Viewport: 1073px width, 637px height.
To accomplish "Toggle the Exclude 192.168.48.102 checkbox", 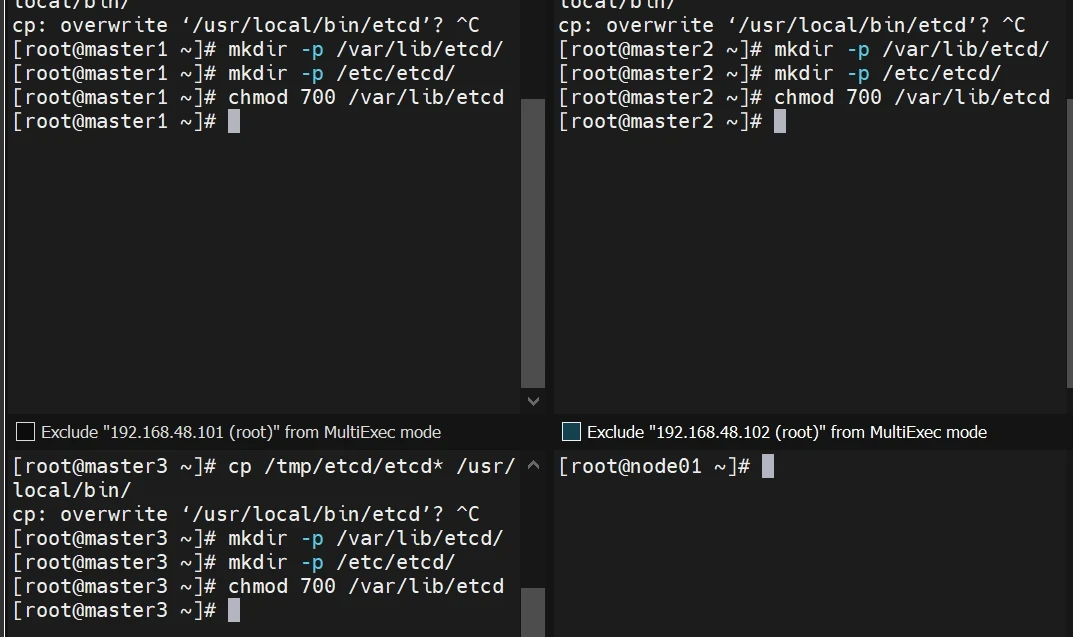I will 571,432.
